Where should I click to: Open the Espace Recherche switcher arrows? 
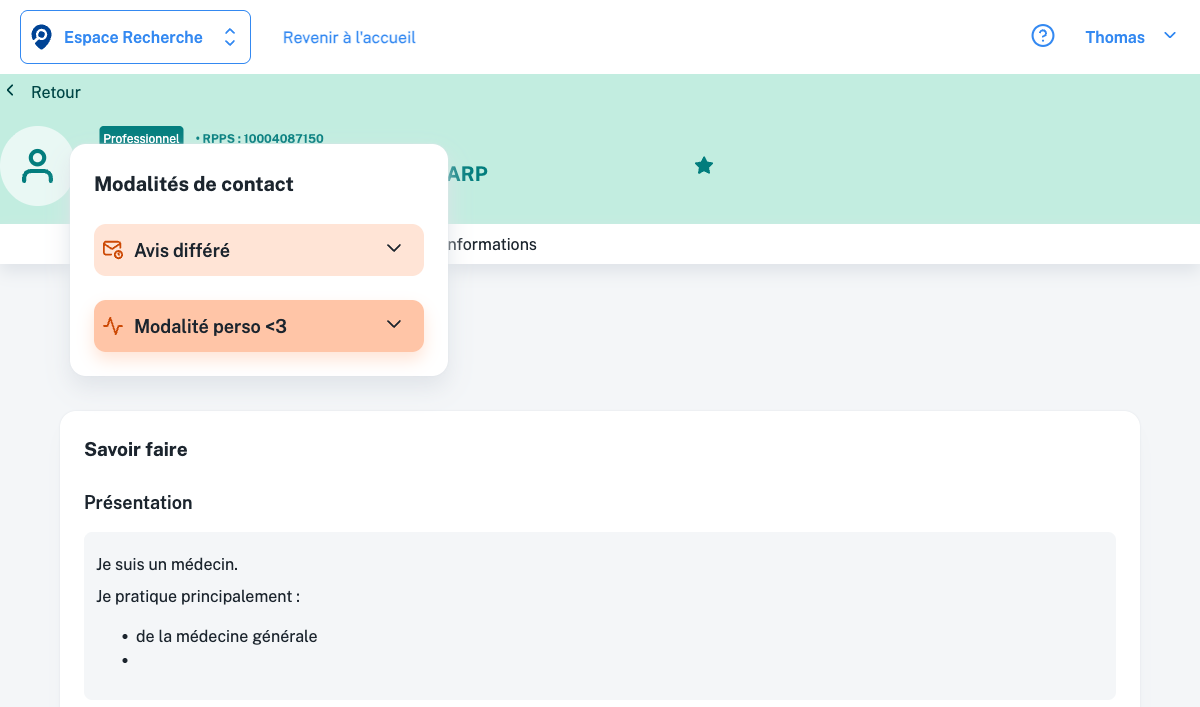click(230, 37)
